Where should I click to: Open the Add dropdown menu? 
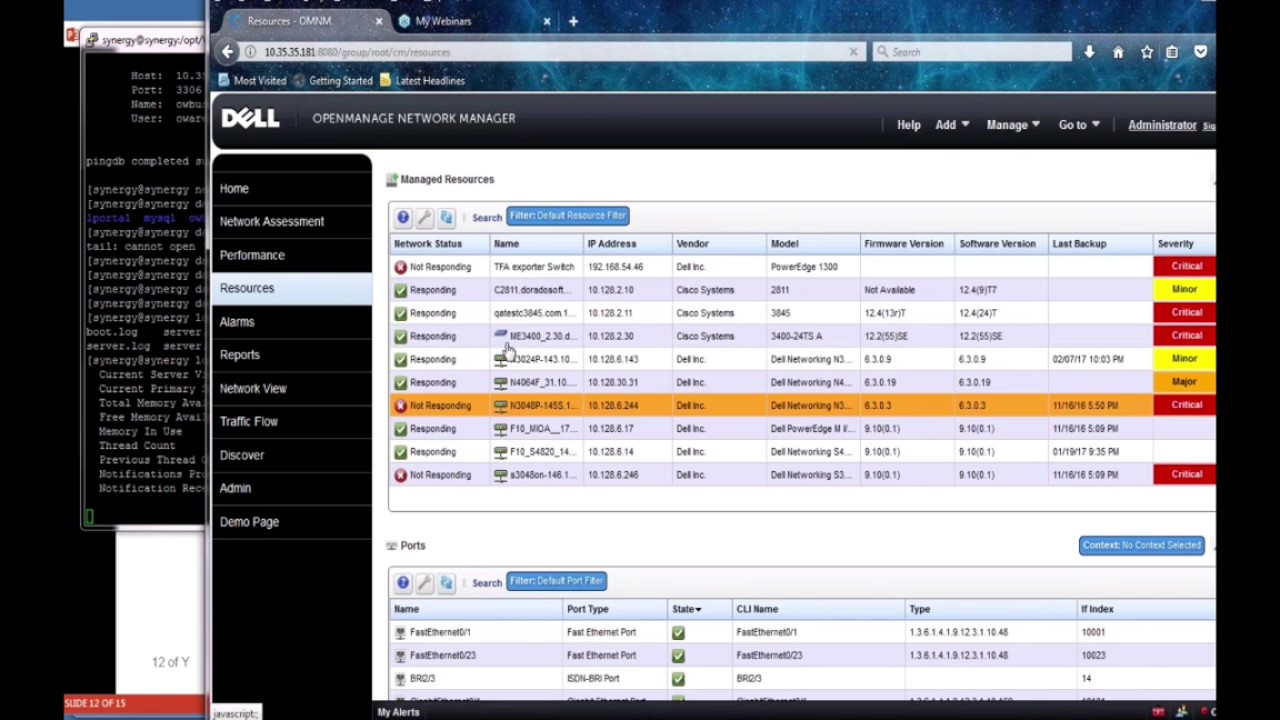(951, 125)
